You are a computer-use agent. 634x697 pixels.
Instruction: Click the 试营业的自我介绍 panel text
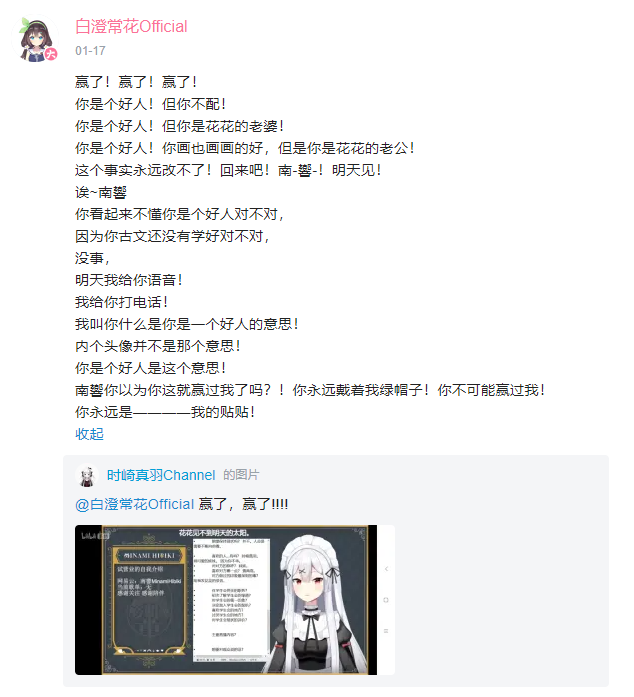(140, 569)
